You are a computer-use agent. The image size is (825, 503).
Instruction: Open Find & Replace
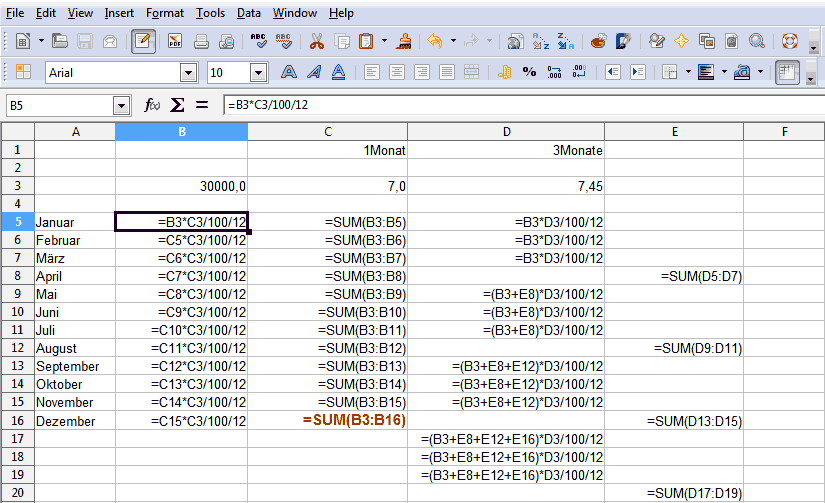pos(656,41)
